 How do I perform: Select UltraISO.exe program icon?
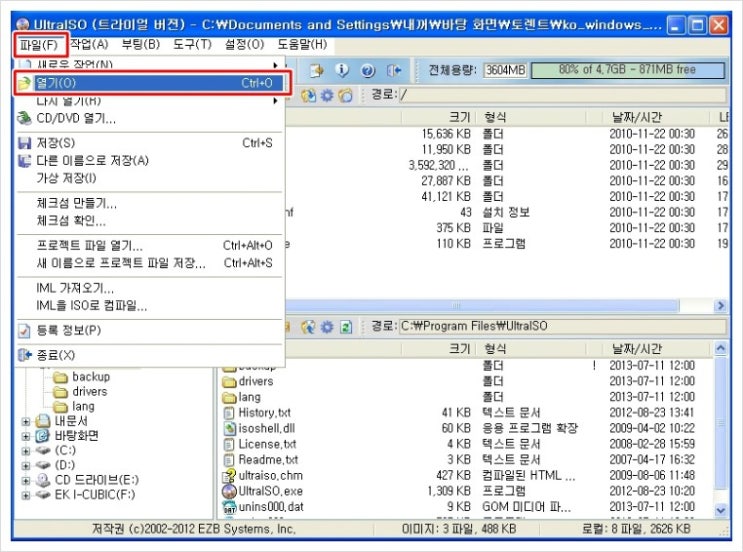pyautogui.click(x=229, y=491)
